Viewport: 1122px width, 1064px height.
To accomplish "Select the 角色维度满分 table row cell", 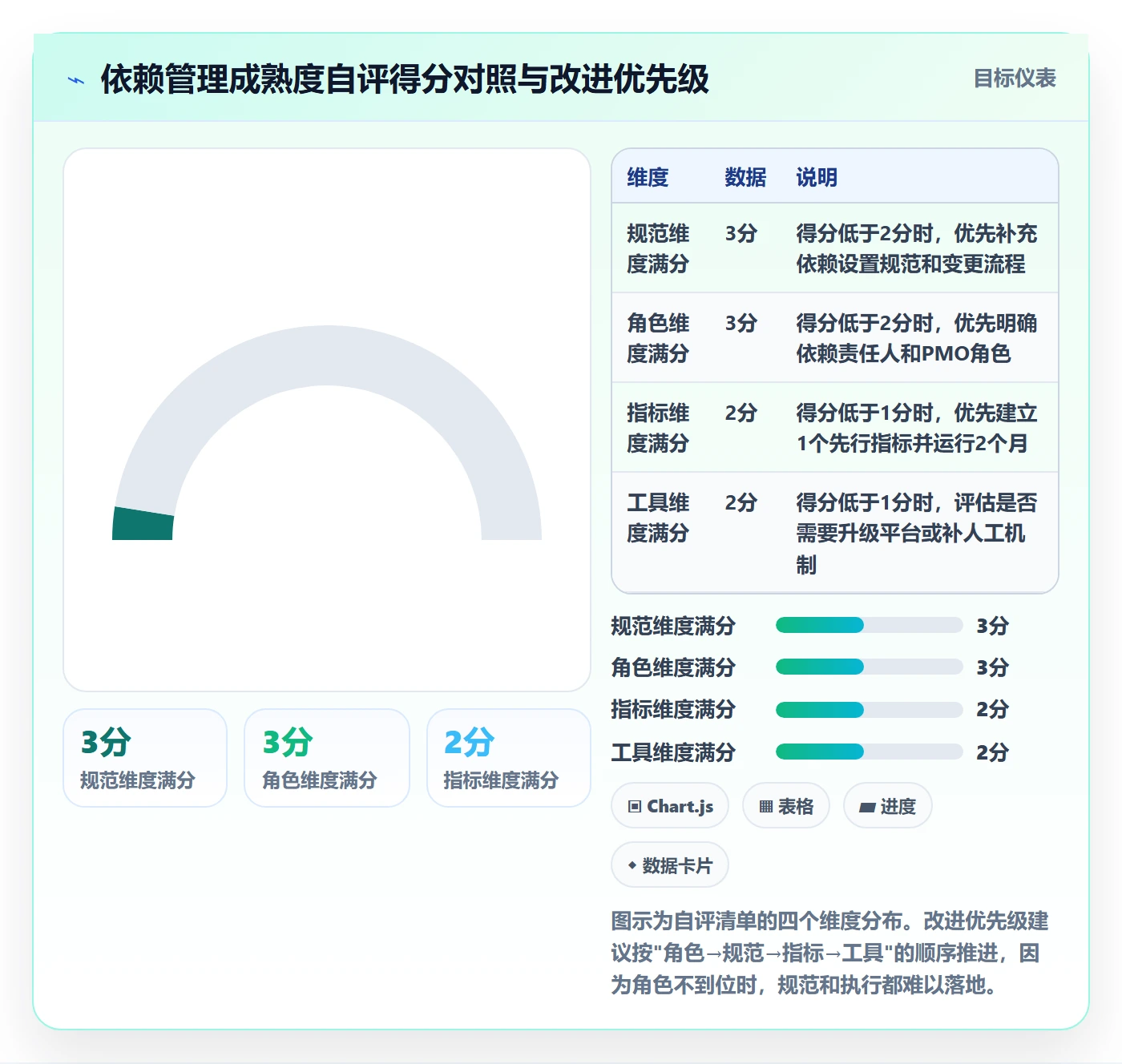I will 658,338.
